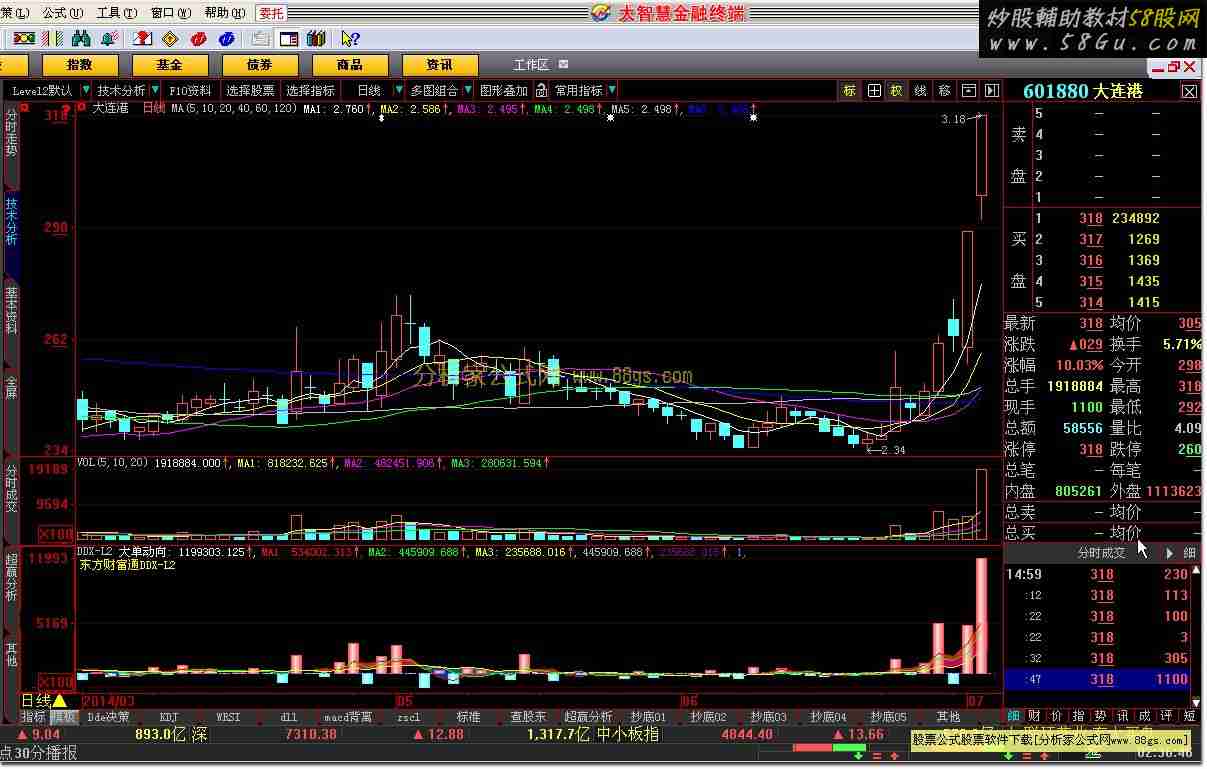Screen dimensions: 1207x769
Task: Click the 细 detail label in 分时成交 header
Action: [1189, 552]
